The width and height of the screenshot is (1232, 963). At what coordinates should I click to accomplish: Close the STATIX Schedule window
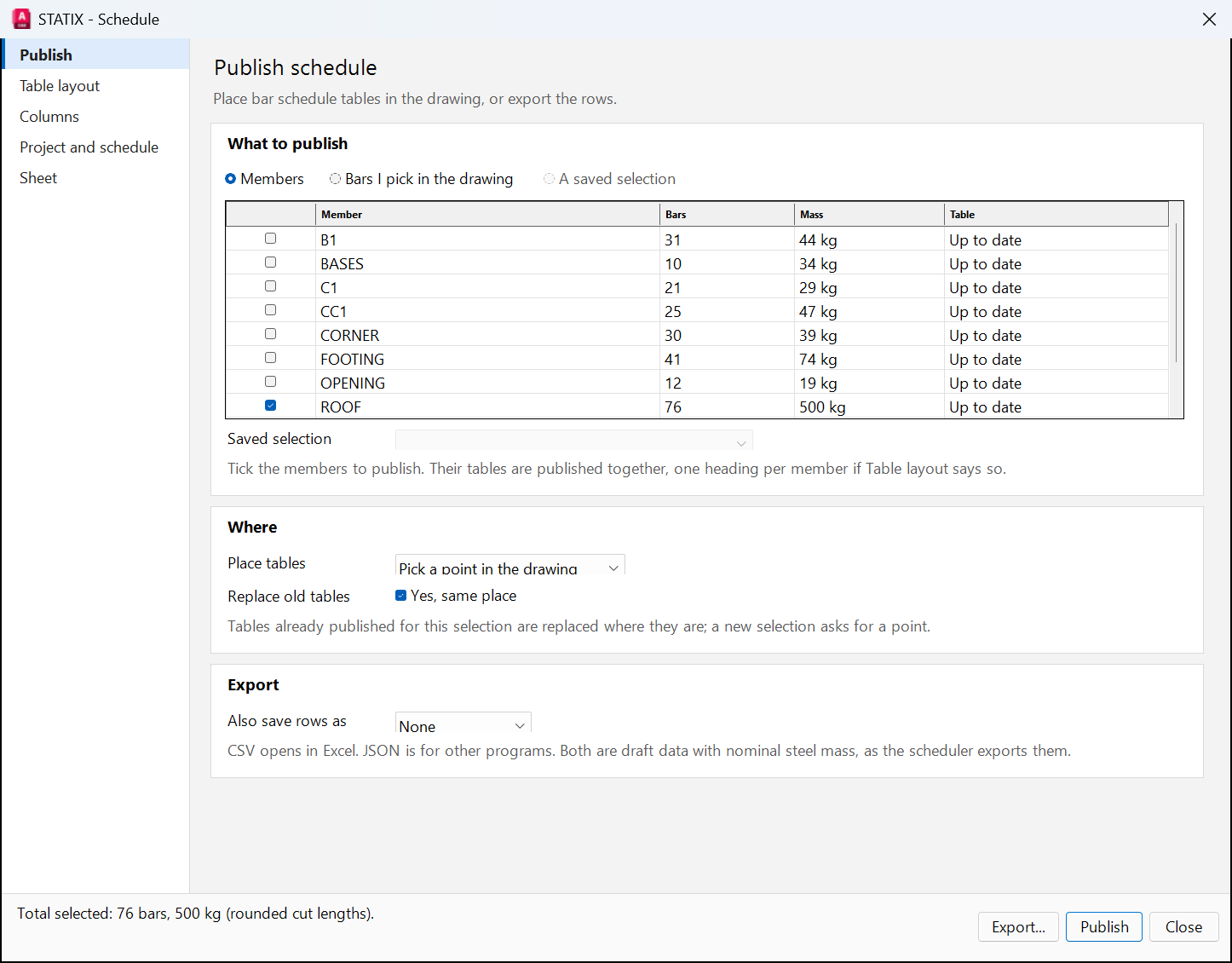[1209, 19]
